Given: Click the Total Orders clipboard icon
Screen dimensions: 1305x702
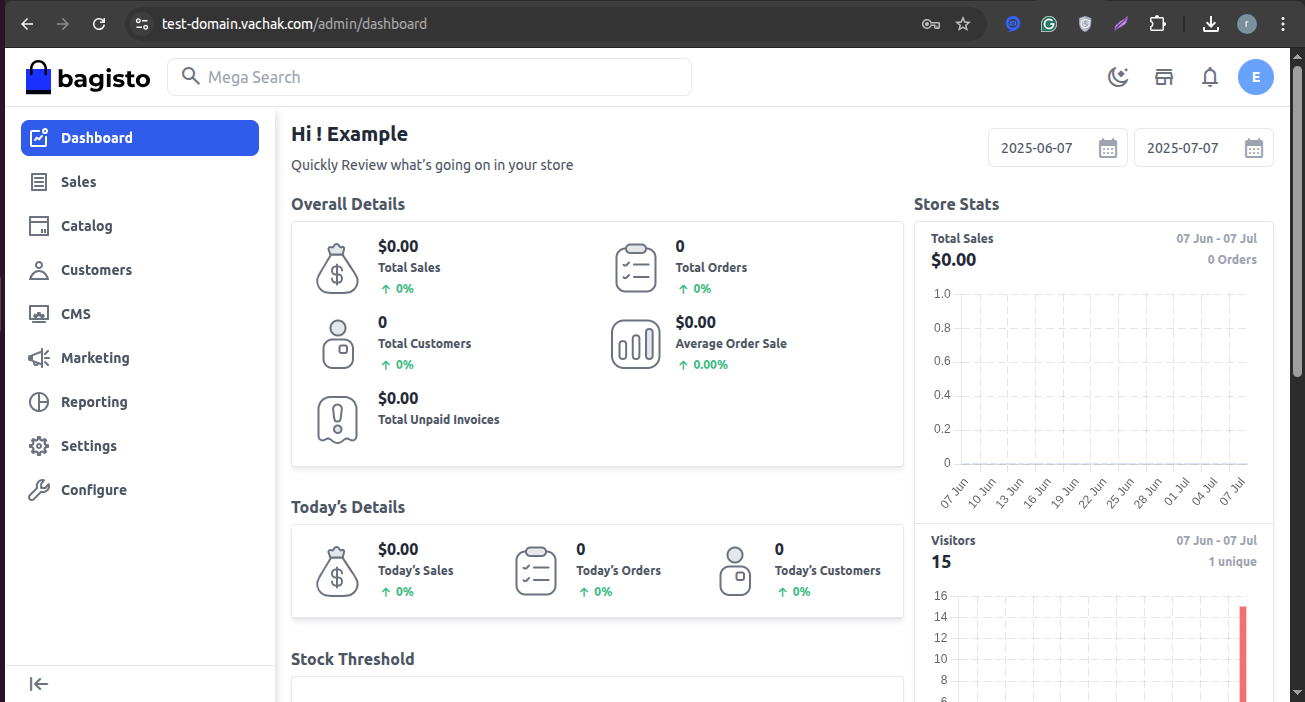Looking at the screenshot, I should (636, 268).
